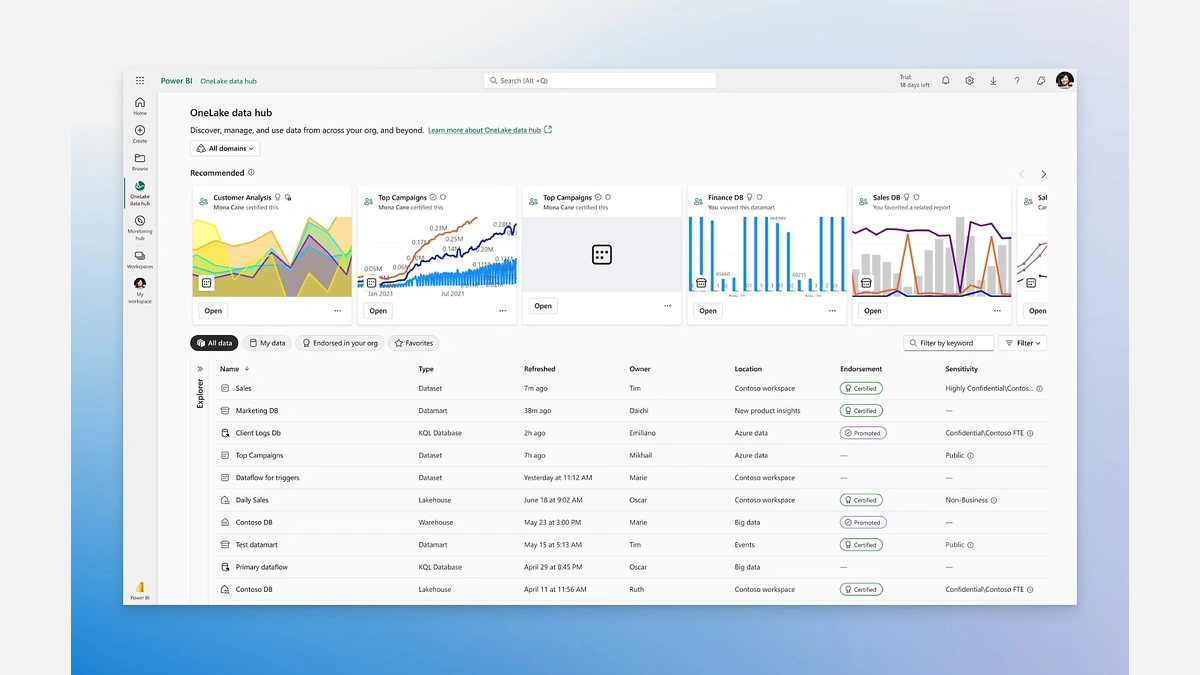Screen dimensions: 1200x675
Task: Open the help question mark icon
Action: pos(1017,81)
